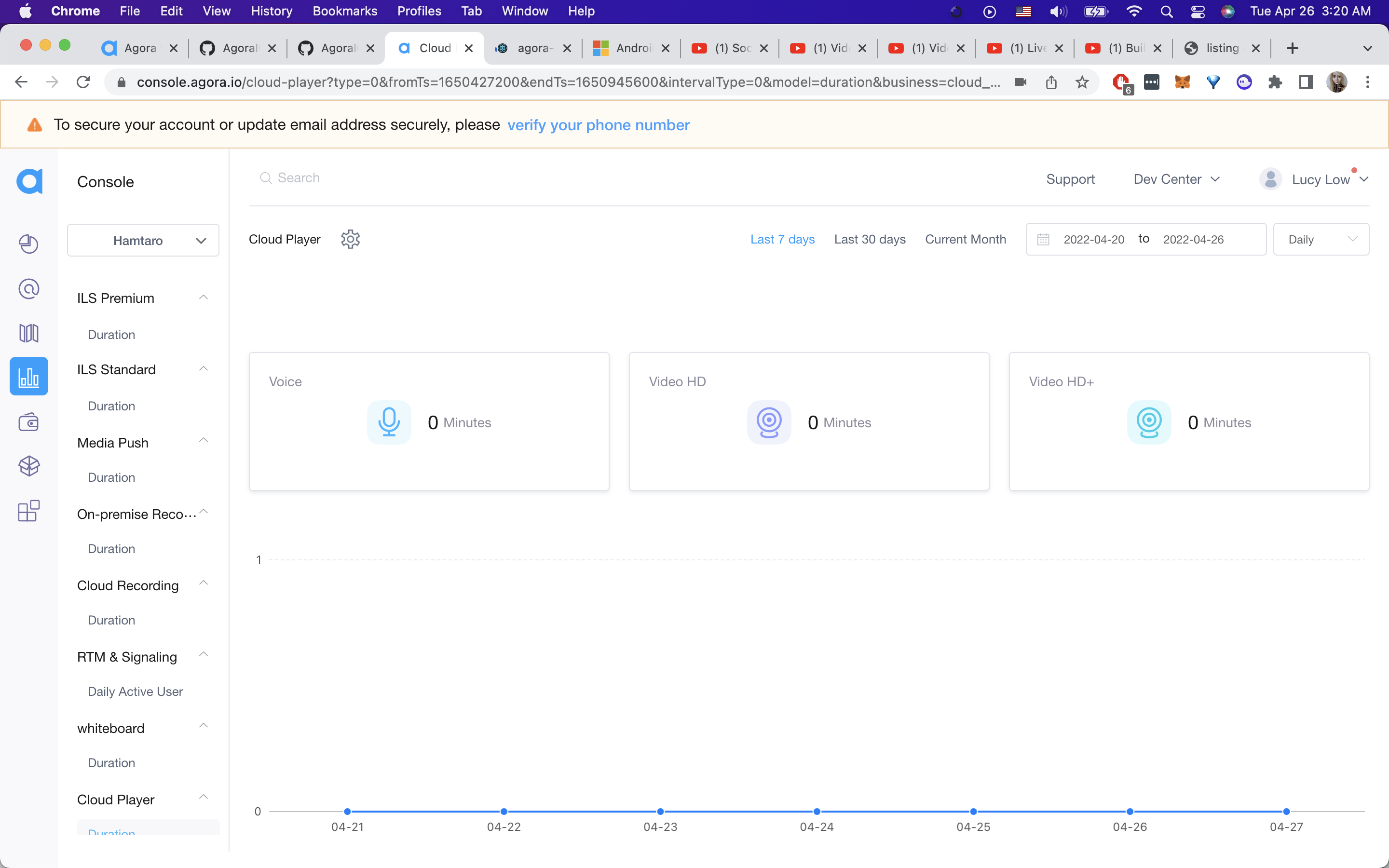1389x868 pixels.
Task: Select Last 30 days range
Action: click(870, 239)
